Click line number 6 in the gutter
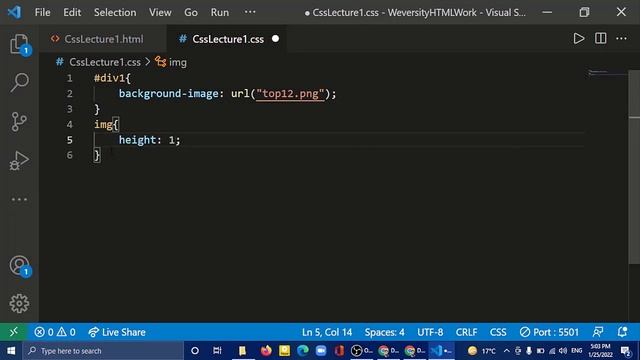640x360 pixels. [70, 155]
